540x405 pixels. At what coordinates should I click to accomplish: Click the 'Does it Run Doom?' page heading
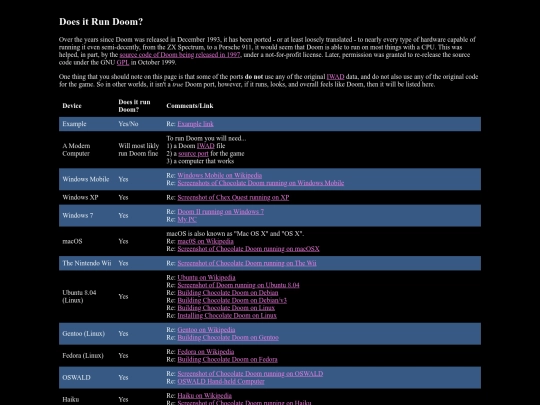click(101, 22)
